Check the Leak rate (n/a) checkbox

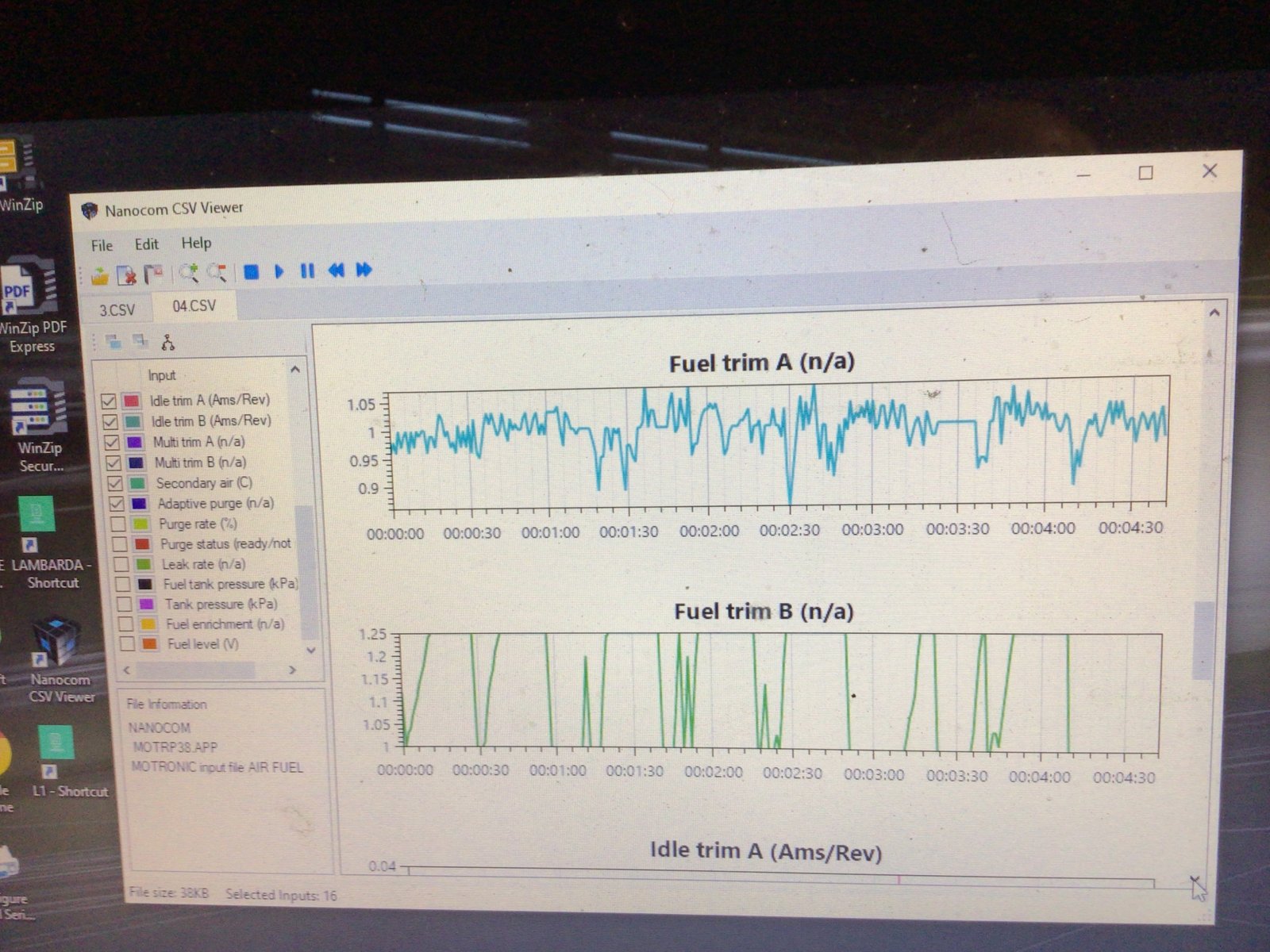click(121, 565)
